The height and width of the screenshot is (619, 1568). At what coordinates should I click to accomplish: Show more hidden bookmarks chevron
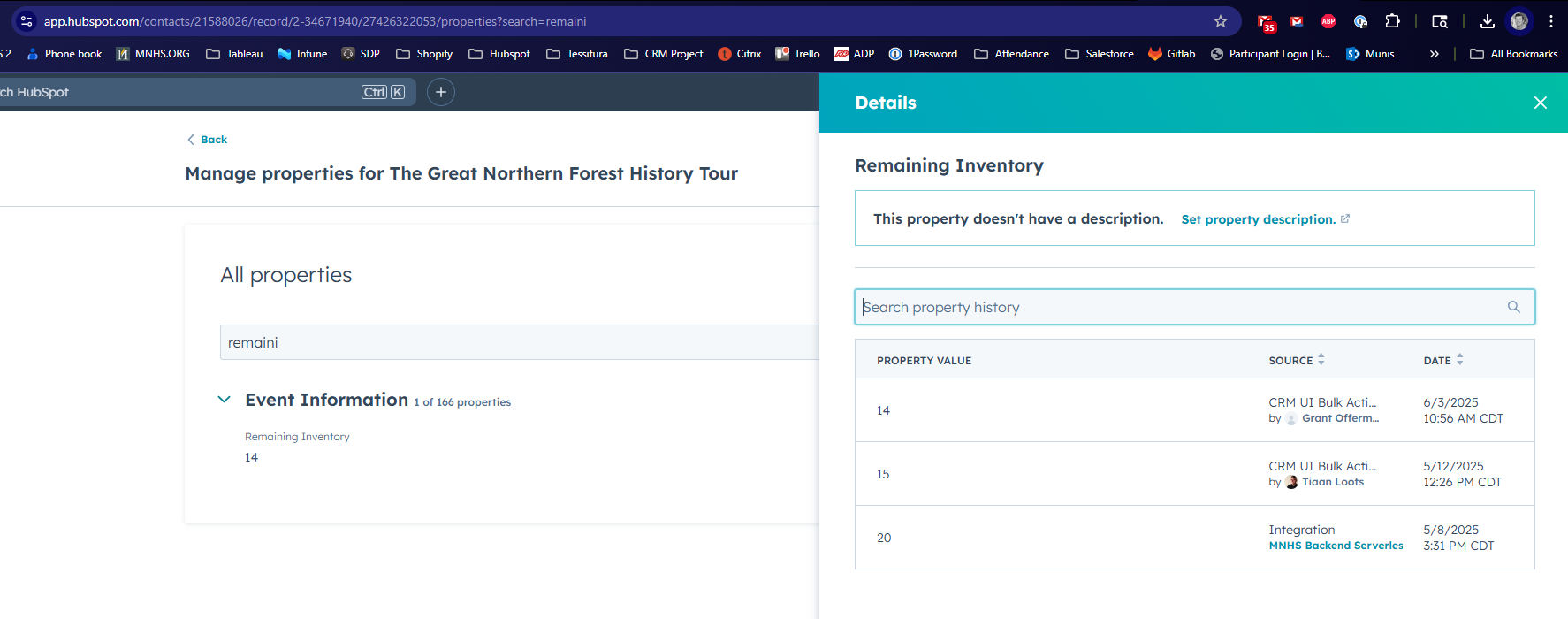click(x=1434, y=54)
